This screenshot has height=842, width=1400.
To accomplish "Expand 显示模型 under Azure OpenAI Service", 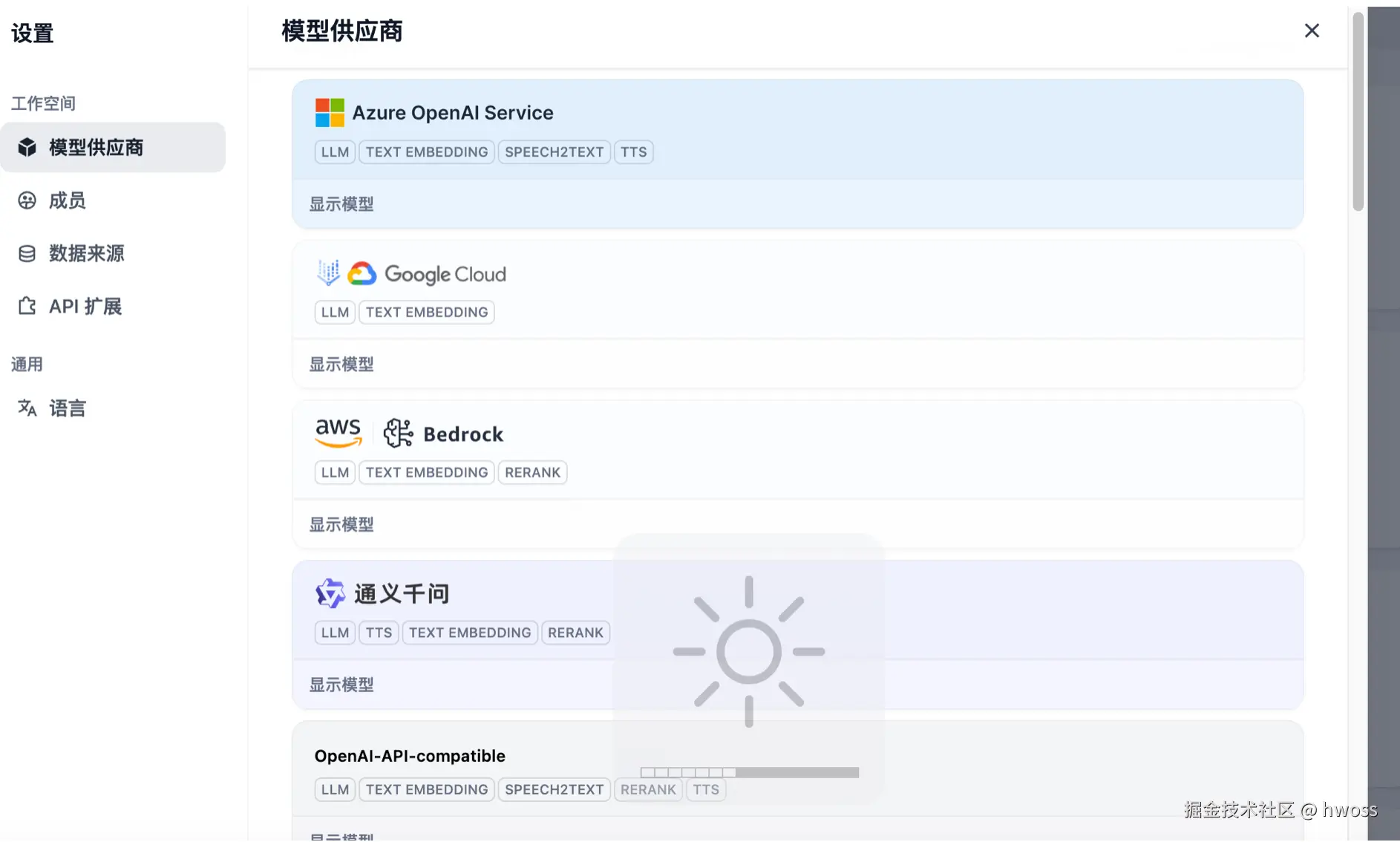I will (341, 204).
